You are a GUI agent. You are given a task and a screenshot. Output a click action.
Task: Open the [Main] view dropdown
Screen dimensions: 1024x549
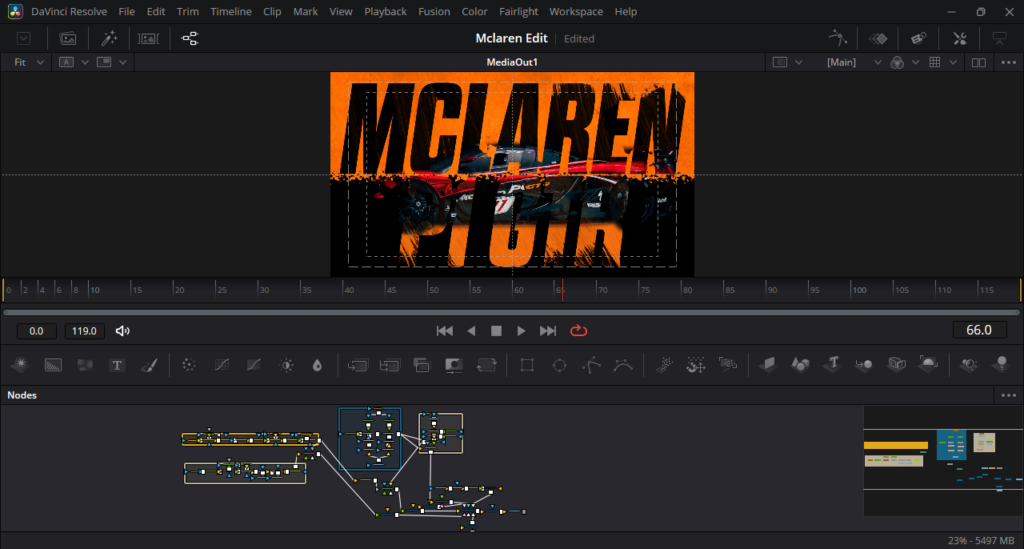[x=854, y=62]
